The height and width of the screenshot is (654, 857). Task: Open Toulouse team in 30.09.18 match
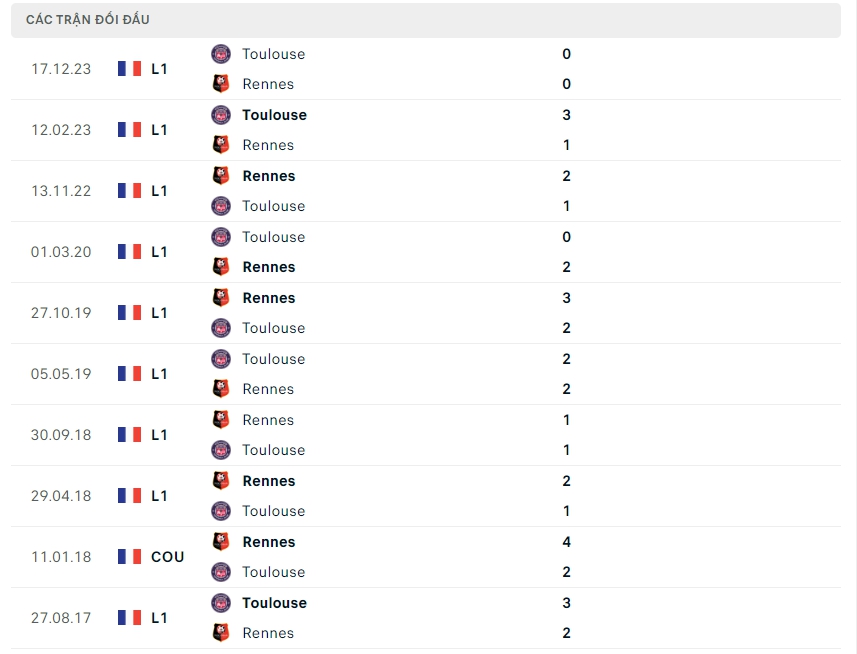click(273, 450)
